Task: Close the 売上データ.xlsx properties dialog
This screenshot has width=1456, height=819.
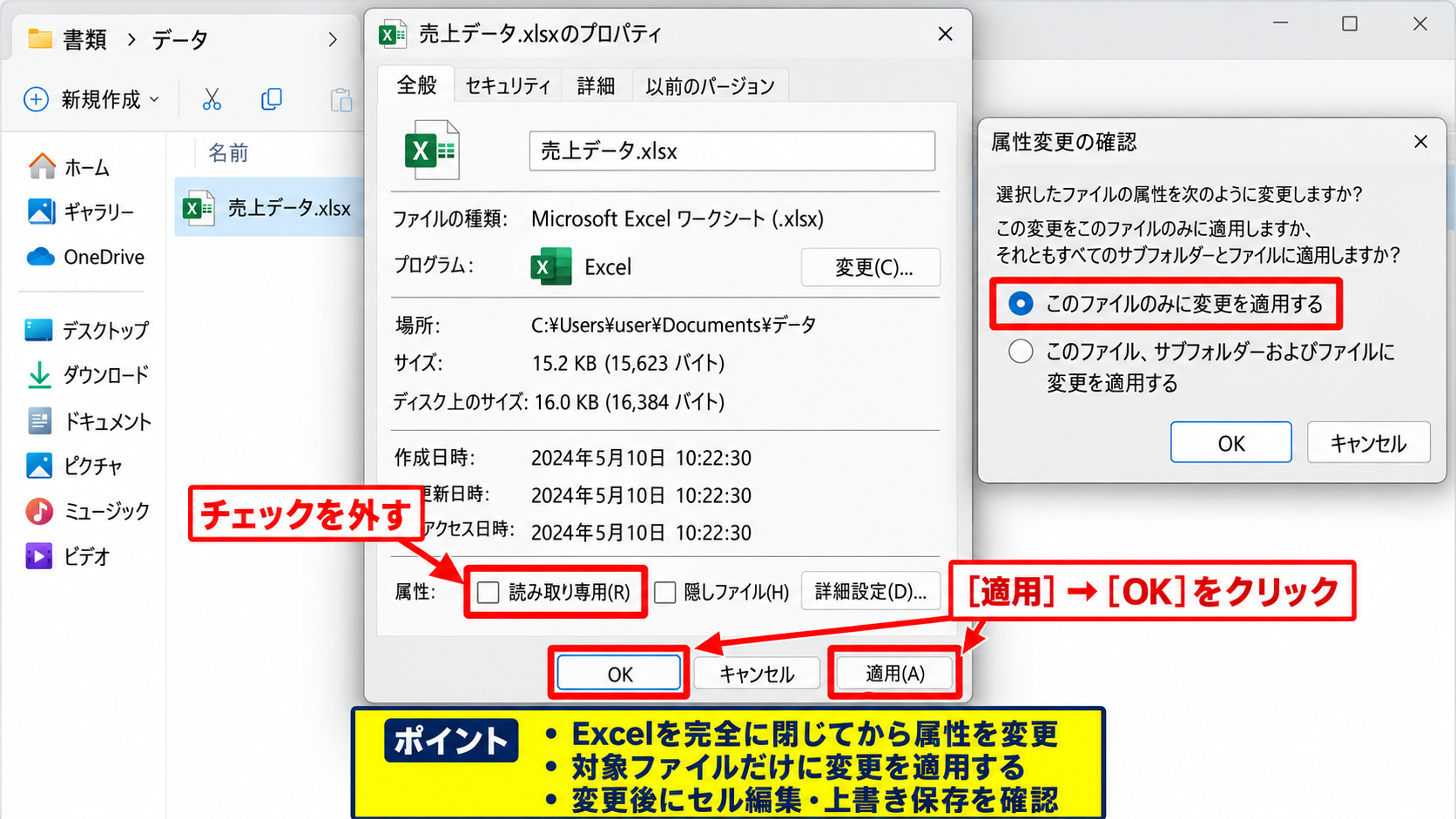Action: point(945,34)
